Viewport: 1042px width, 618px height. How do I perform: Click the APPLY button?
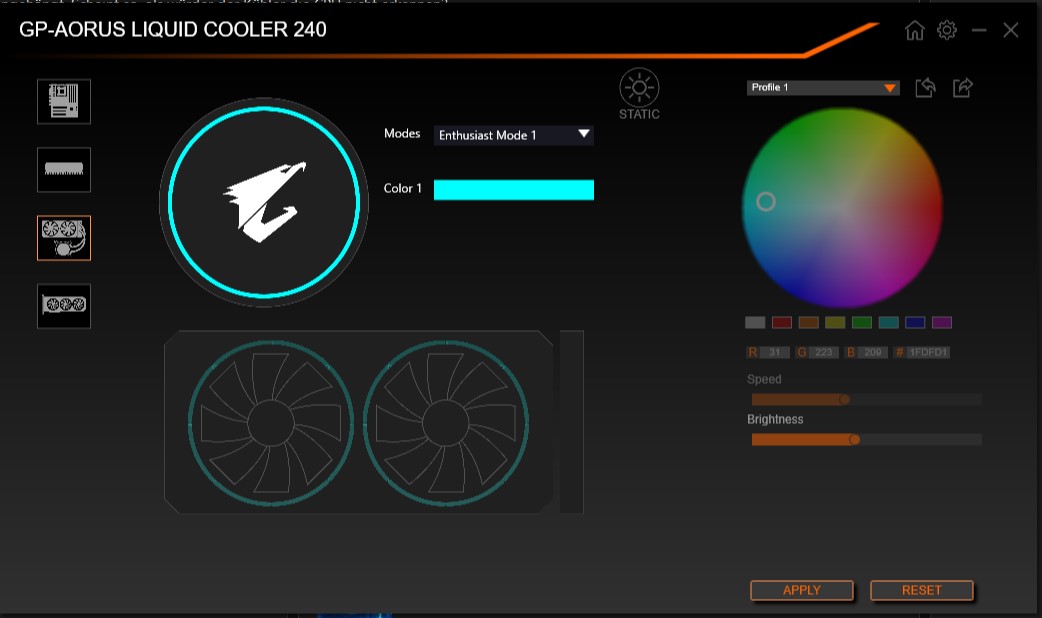coord(801,590)
